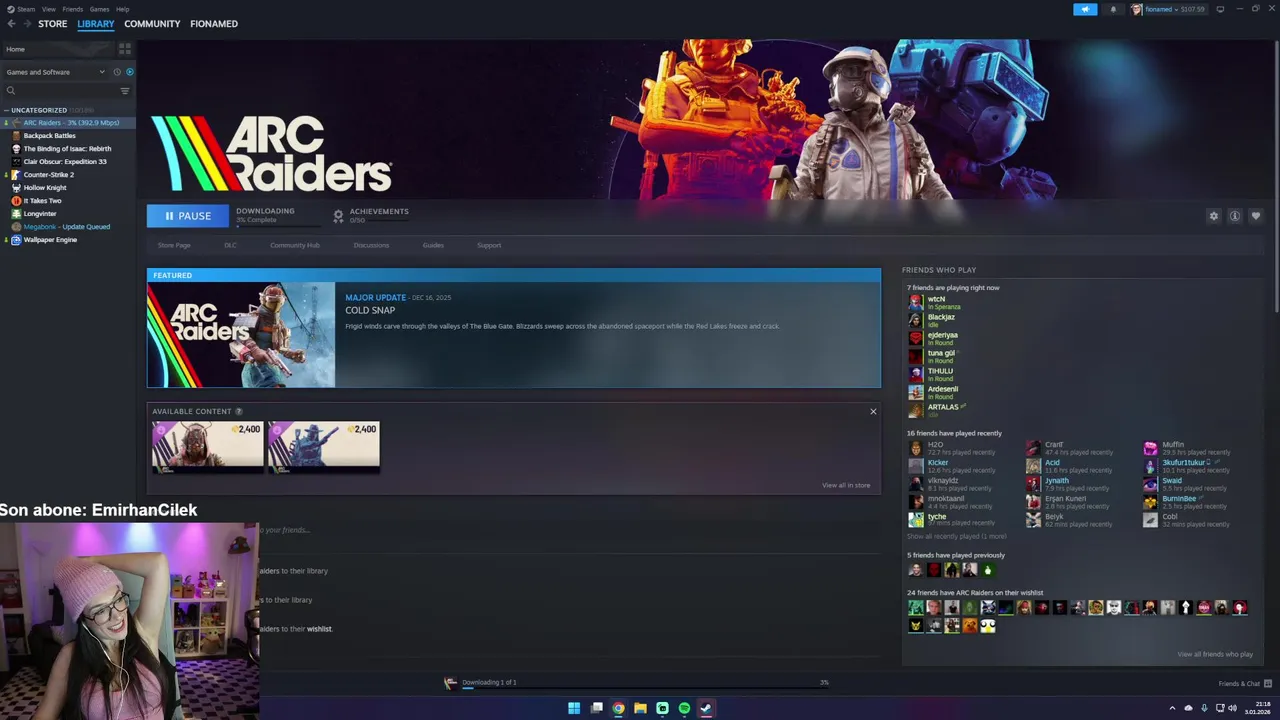
Task: Open the announcements megaphone button
Action: point(1085,9)
